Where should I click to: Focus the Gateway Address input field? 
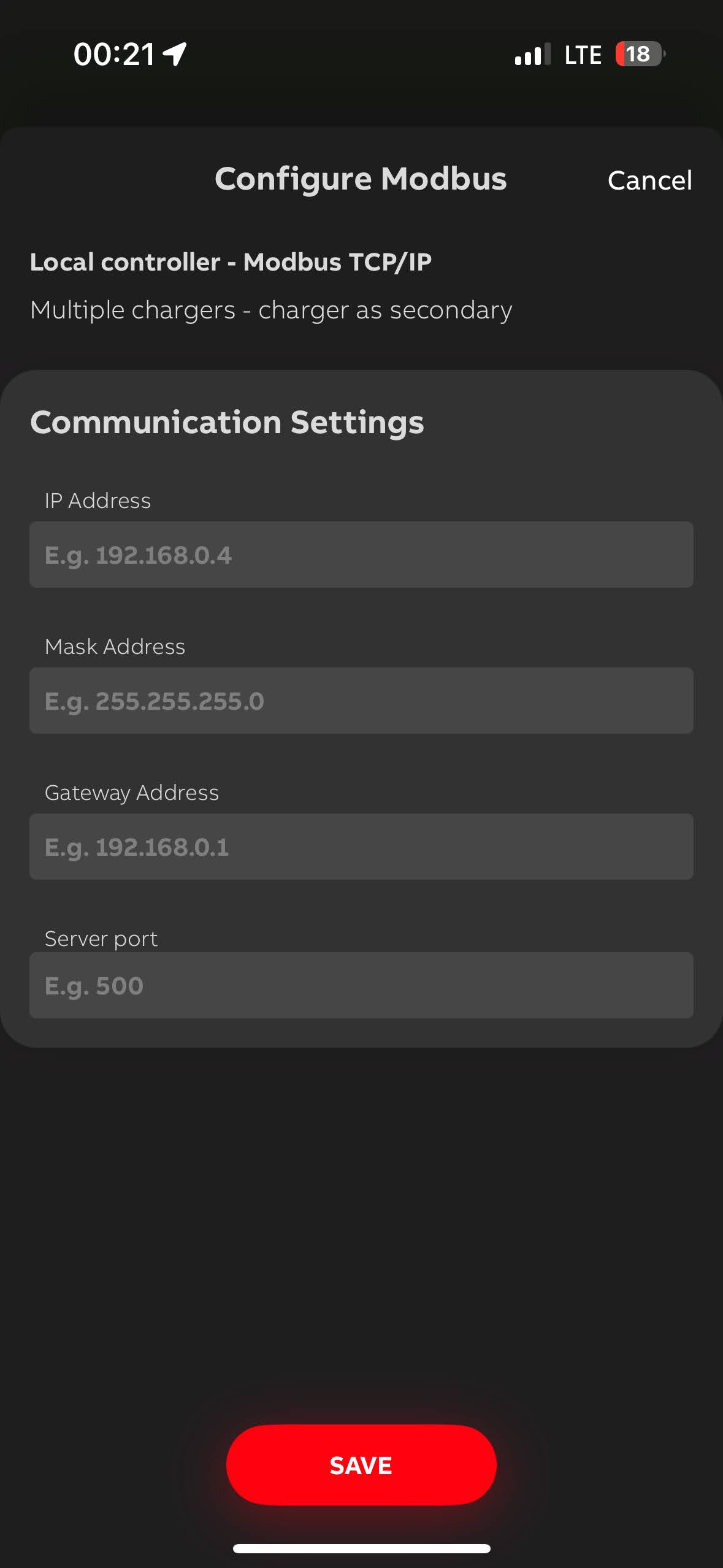361,847
